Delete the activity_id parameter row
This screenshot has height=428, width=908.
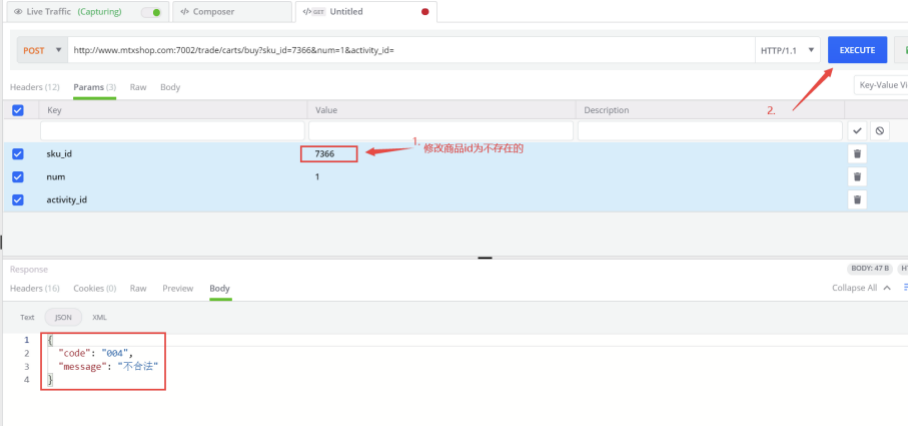[x=857, y=200]
